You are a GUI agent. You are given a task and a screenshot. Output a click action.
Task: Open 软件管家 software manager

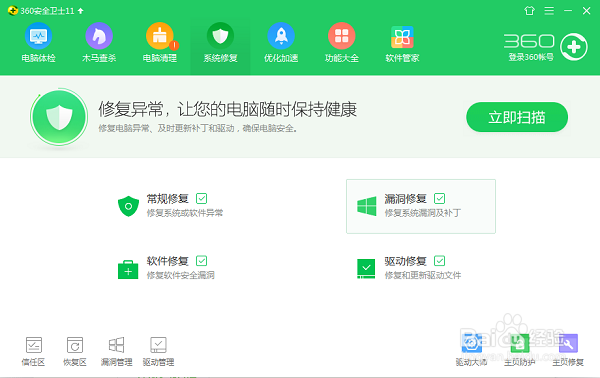(x=402, y=43)
